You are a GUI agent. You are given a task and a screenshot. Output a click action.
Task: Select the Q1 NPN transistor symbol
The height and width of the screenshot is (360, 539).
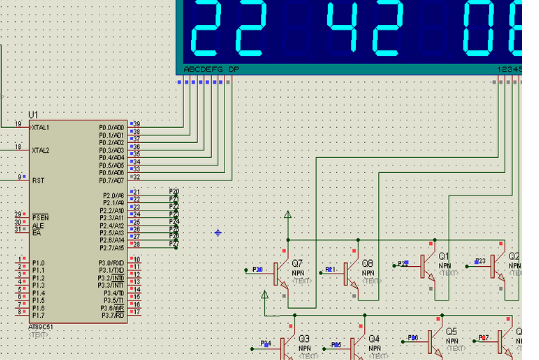point(428,266)
